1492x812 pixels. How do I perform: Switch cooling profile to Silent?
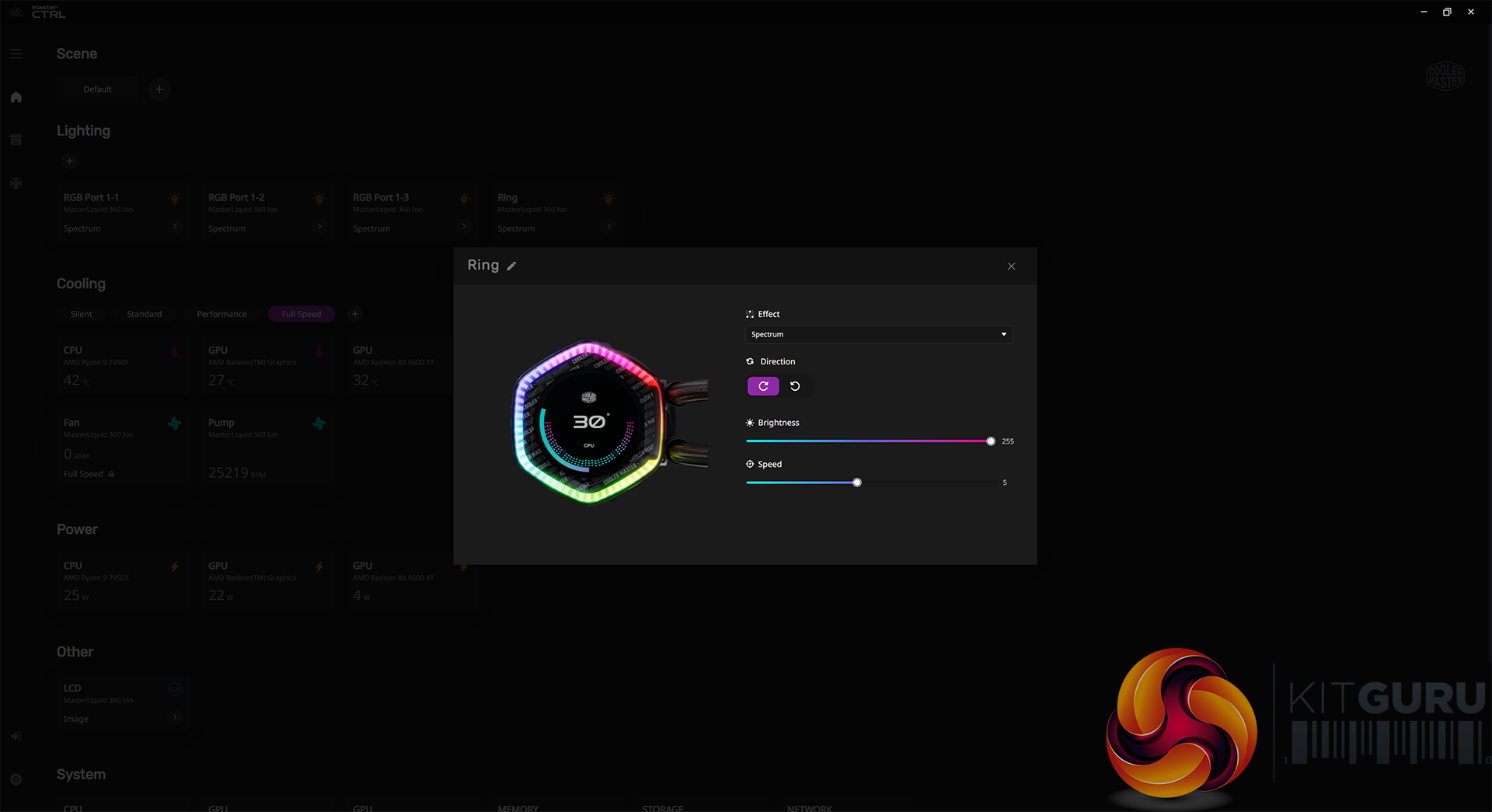point(81,314)
